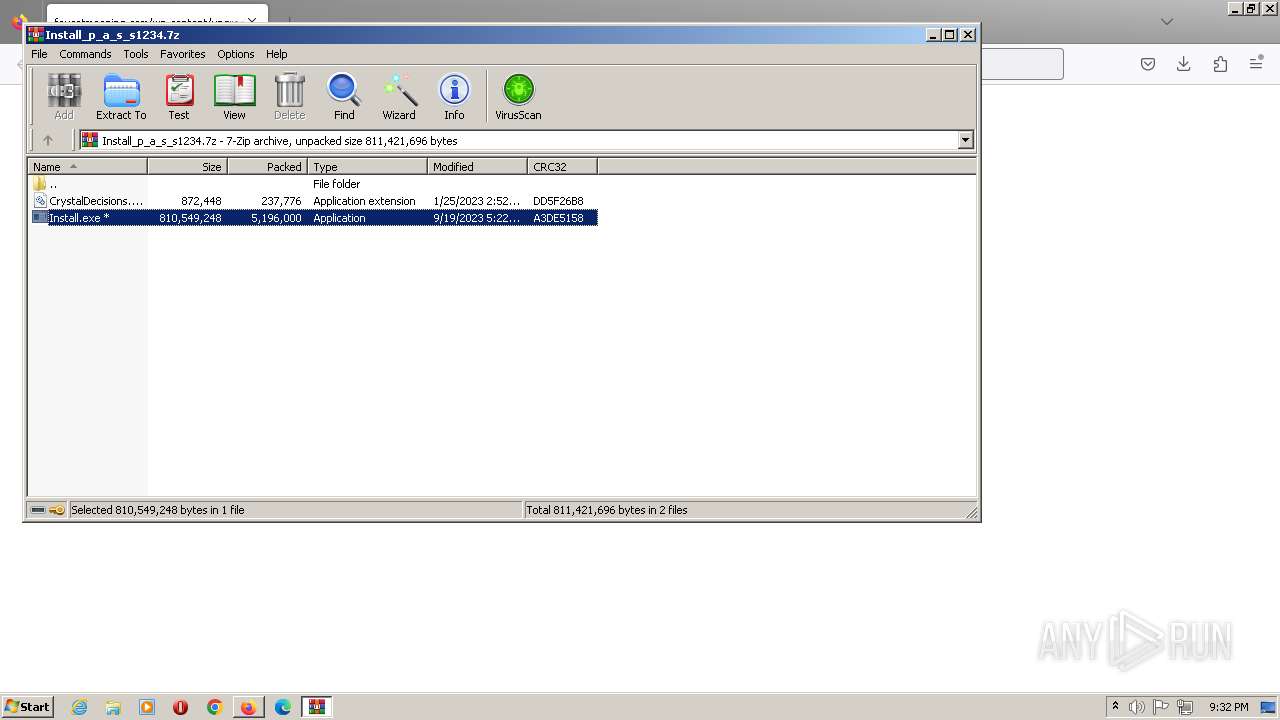The image size is (1280, 720).
Task: Open Opera browser from taskbar
Action: click(181, 707)
